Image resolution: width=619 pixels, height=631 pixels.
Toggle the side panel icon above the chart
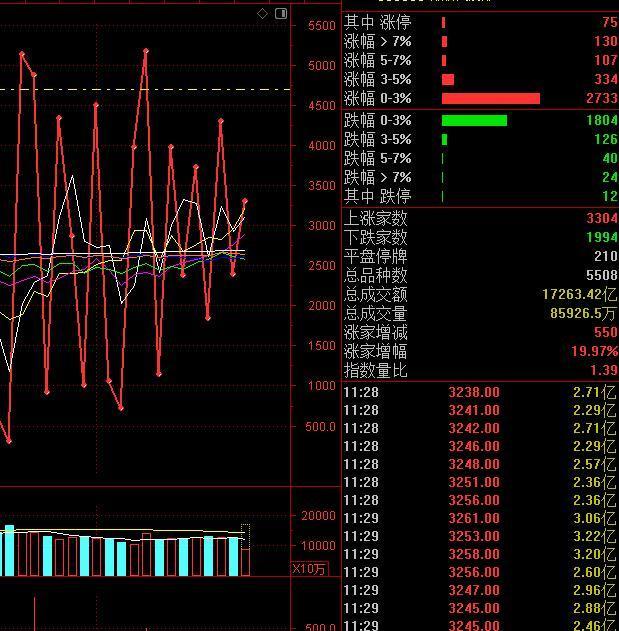click(x=281, y=14)
